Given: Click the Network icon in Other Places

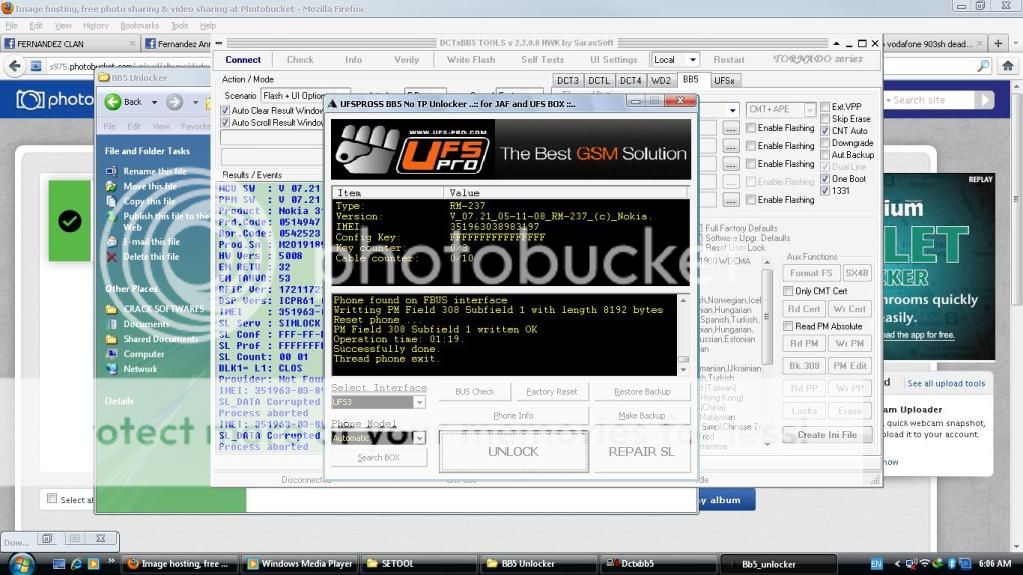Looking at the screenshot, I should click(x=112, y=369).
